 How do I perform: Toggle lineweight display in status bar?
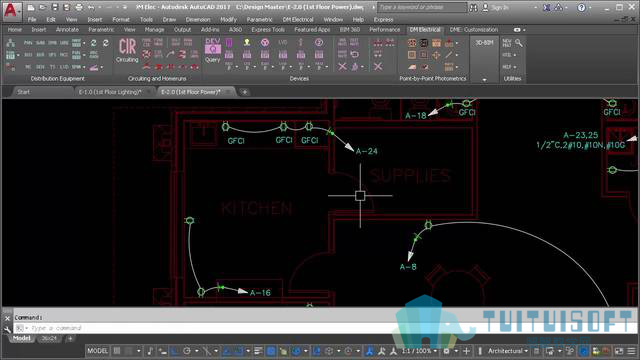tap(258, 351)
